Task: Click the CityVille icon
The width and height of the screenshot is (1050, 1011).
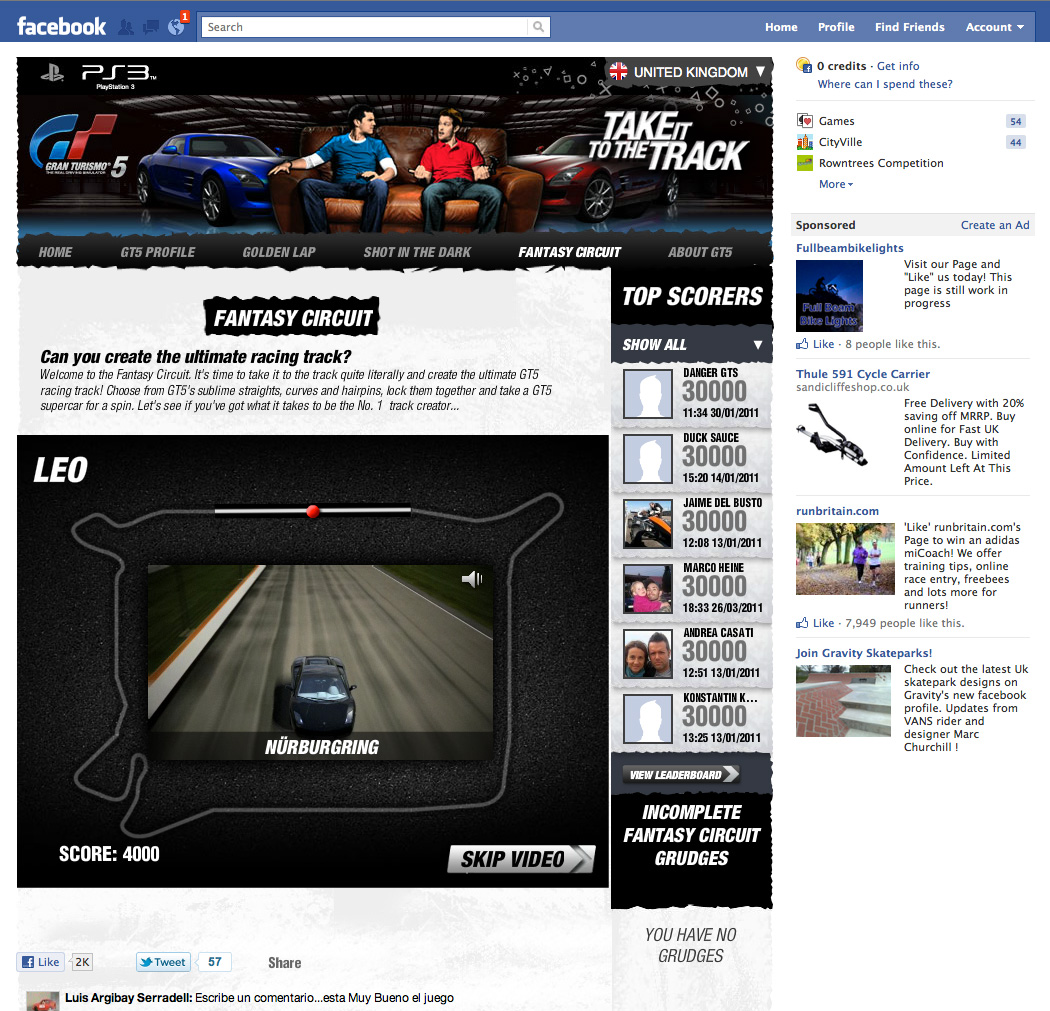Action: tap(804, 142)
